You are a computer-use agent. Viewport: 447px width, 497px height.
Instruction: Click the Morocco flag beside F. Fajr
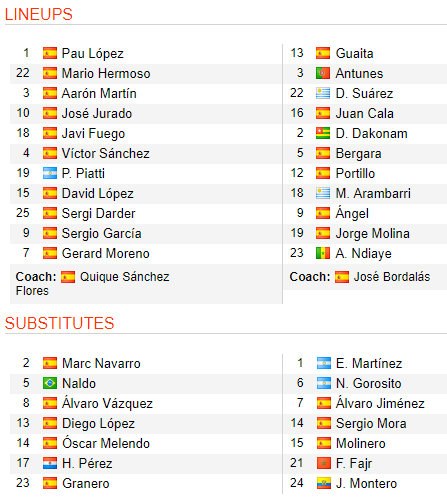click(324, 463)
